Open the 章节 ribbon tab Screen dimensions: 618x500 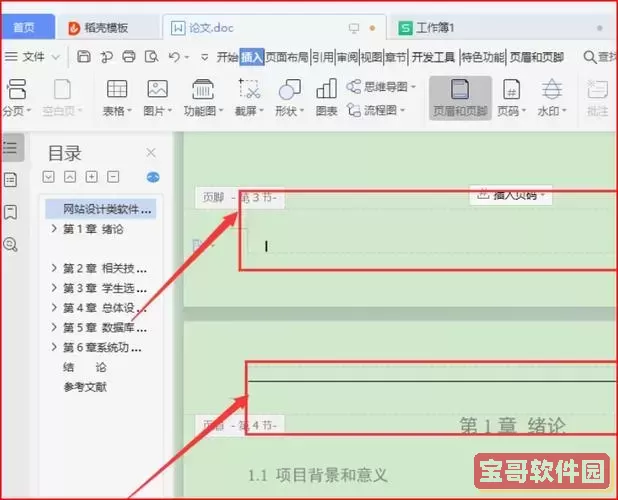pyautogui.click(x=396, y=58)
